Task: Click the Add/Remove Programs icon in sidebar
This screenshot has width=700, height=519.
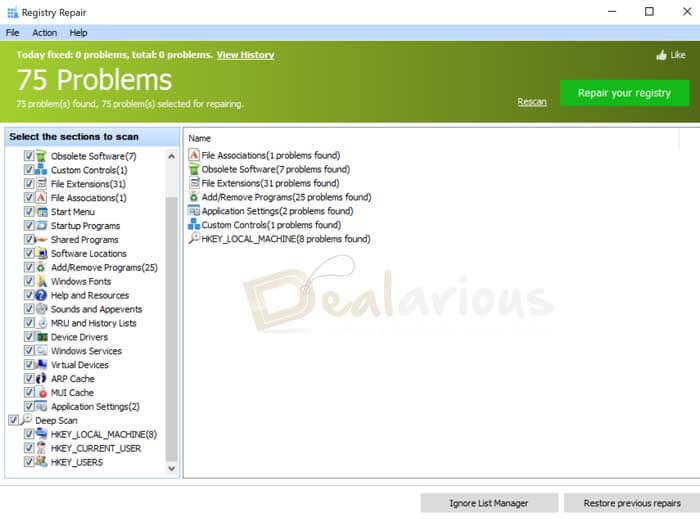Action: (41, 267)
